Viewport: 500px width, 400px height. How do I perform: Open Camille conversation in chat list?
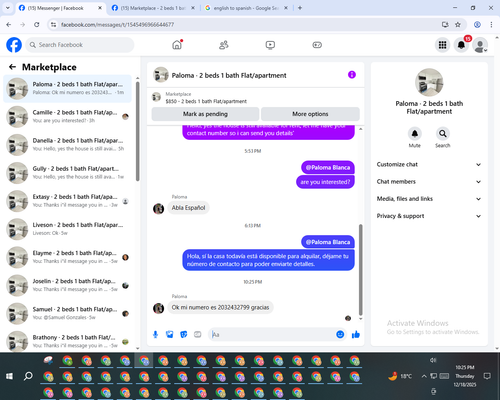click(x=68, y=117)
